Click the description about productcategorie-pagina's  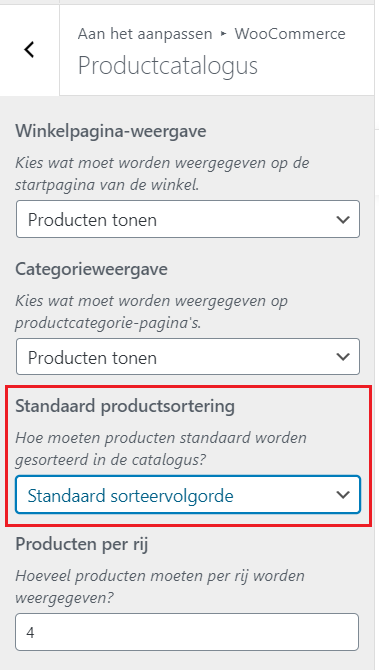[x=152, y=311]
